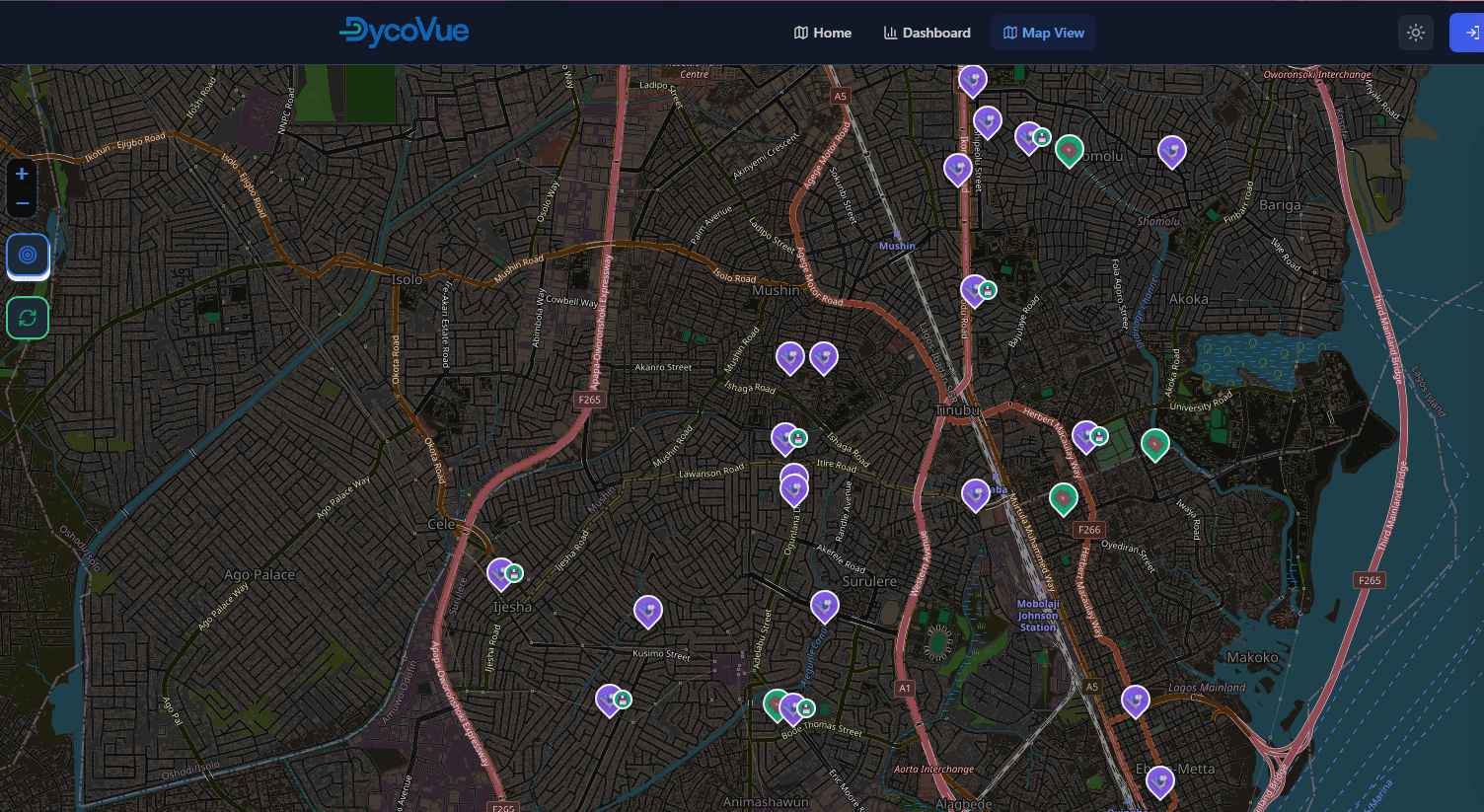Go to the Home page
The height and width of the screenshot is (812, 1484).
click(x=823, y=33)
